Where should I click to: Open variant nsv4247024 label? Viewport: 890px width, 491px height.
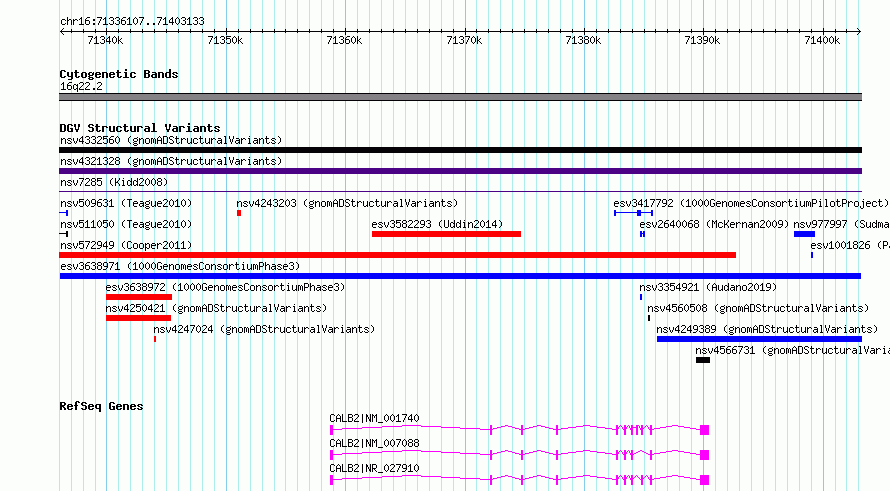(x=264, y=329)
